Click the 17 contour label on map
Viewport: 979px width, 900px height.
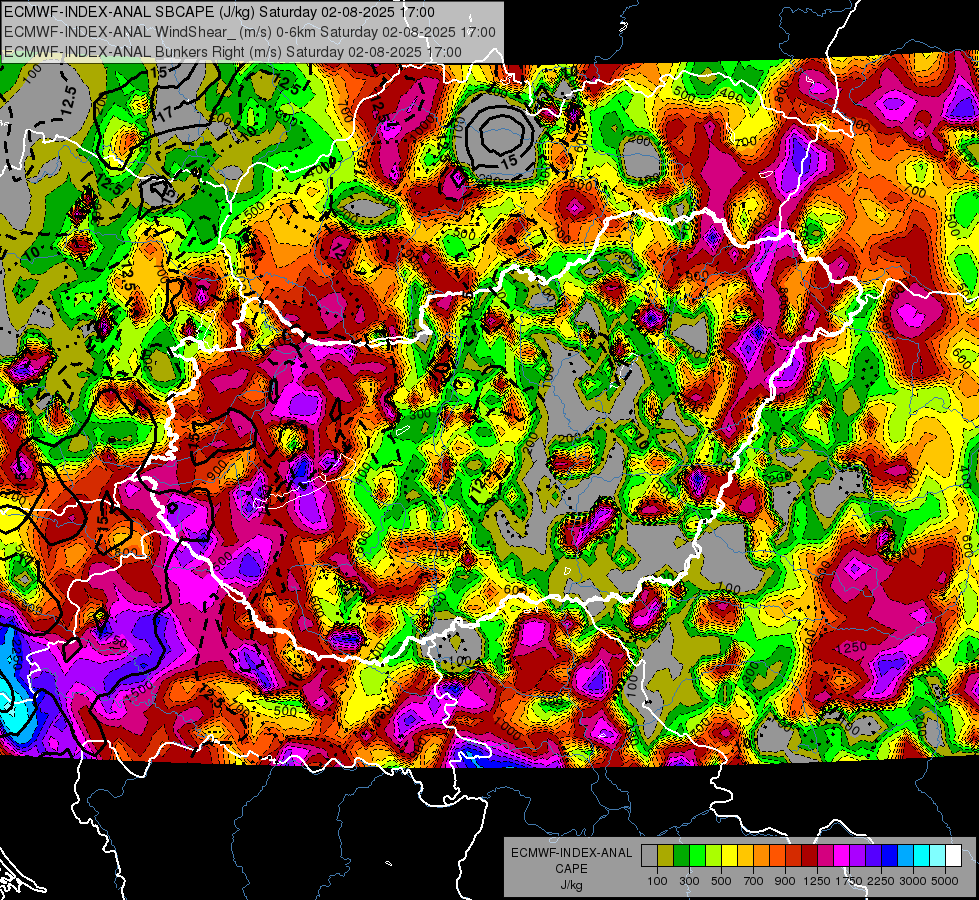point(165,113)
